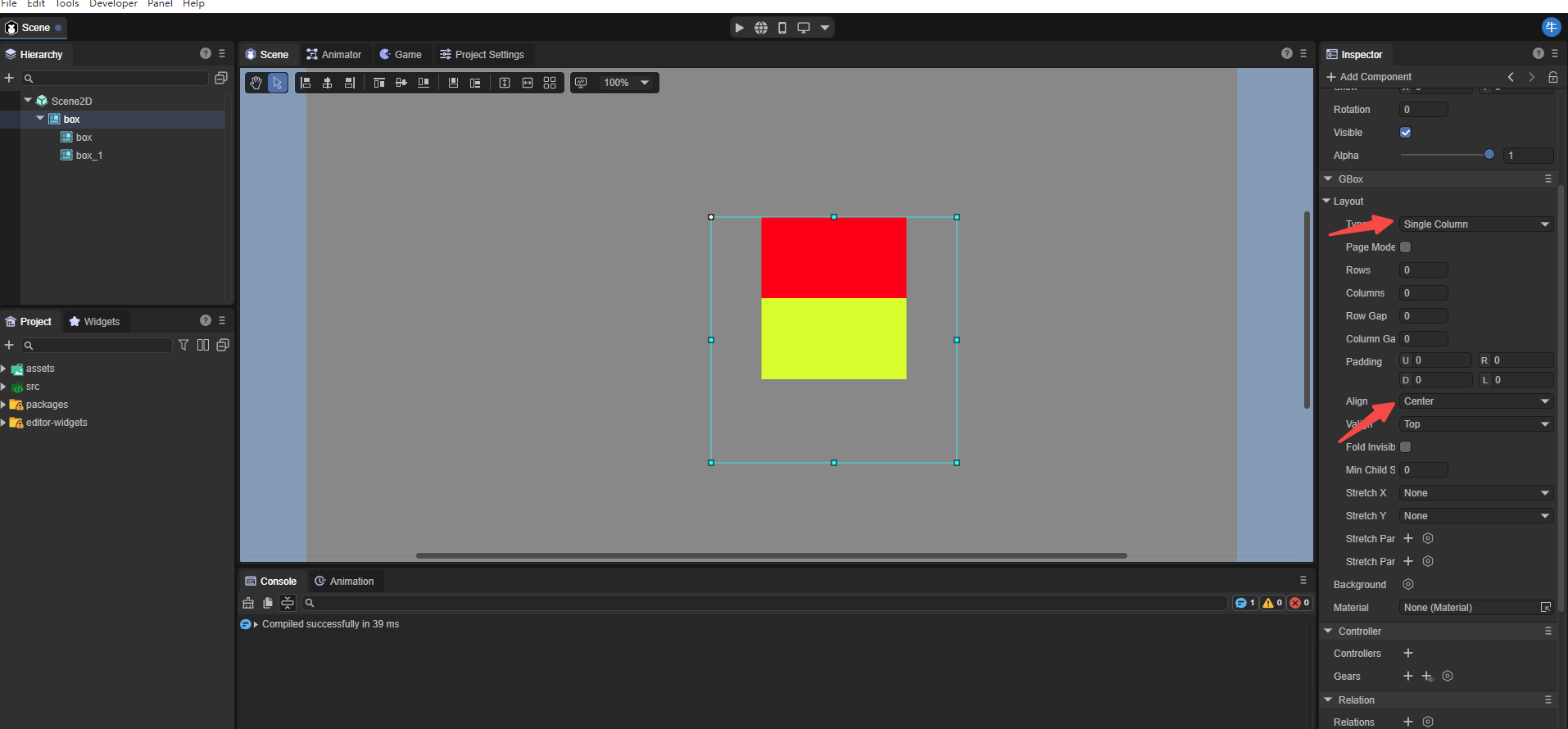Click the Project panel filter icon
Image resolution: width=1568 pixels, height=729 pixels.
click(x=184, y=345)
